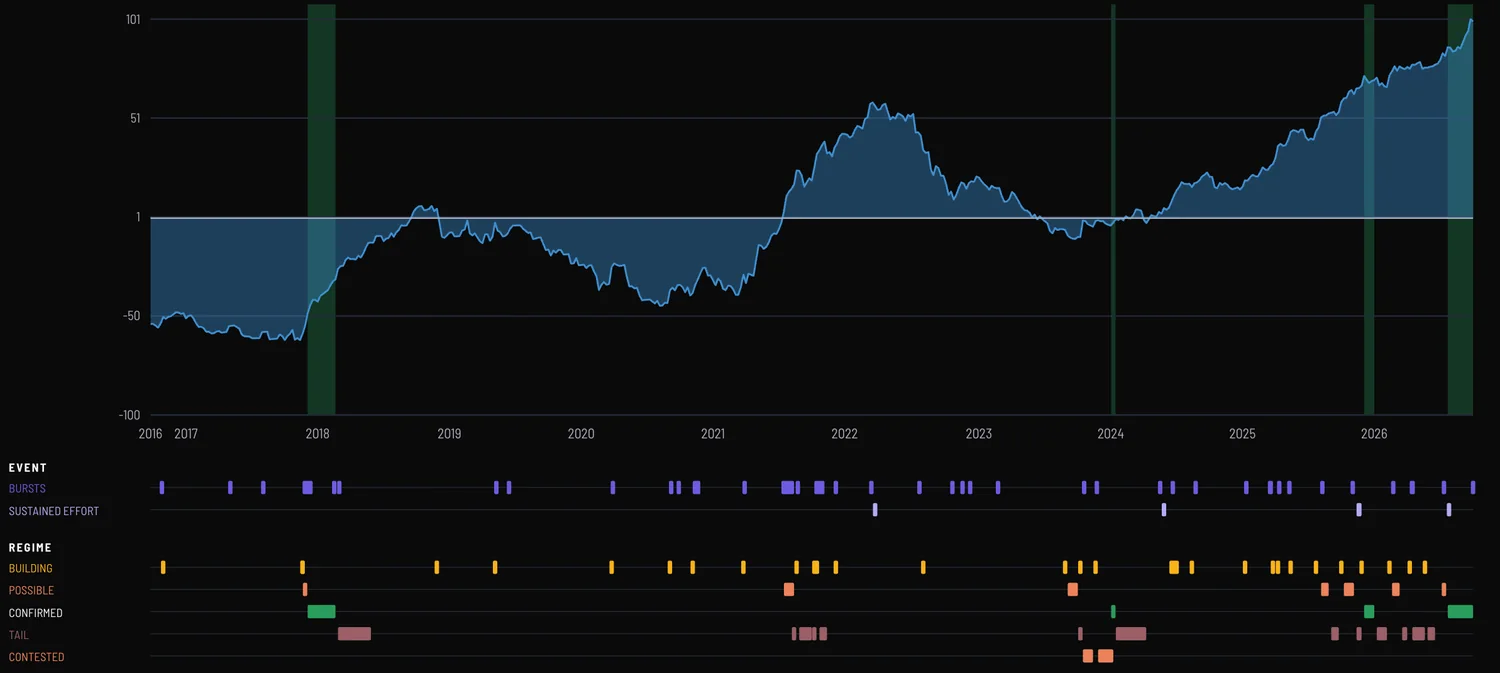
Task: Click the 2017 x-axis year label
Action: coord(186,434)
